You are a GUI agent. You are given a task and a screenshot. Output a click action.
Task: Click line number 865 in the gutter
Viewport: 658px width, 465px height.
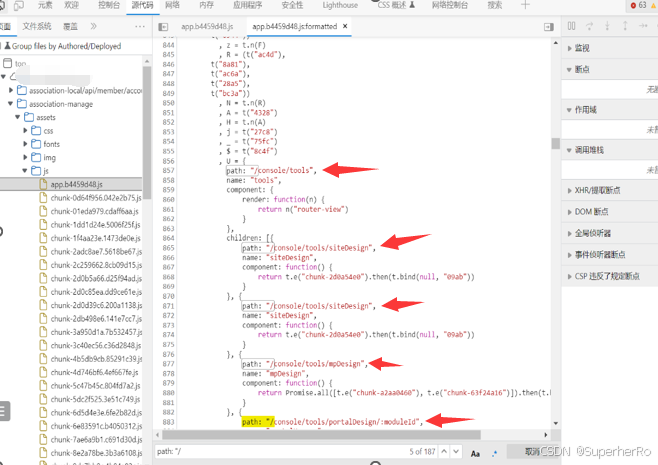click(168, 248)
